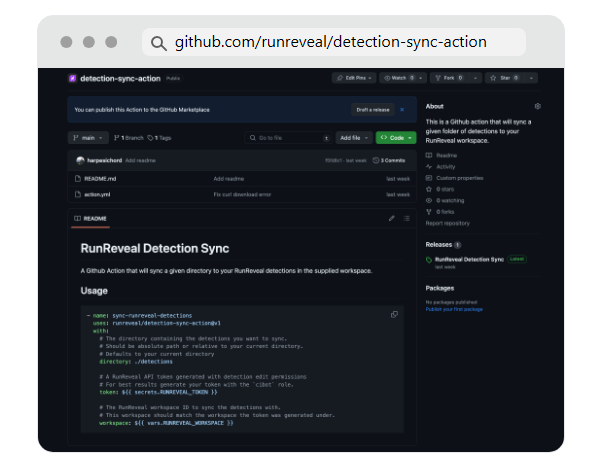Select the README tab
600x473 pixels.
90,219
